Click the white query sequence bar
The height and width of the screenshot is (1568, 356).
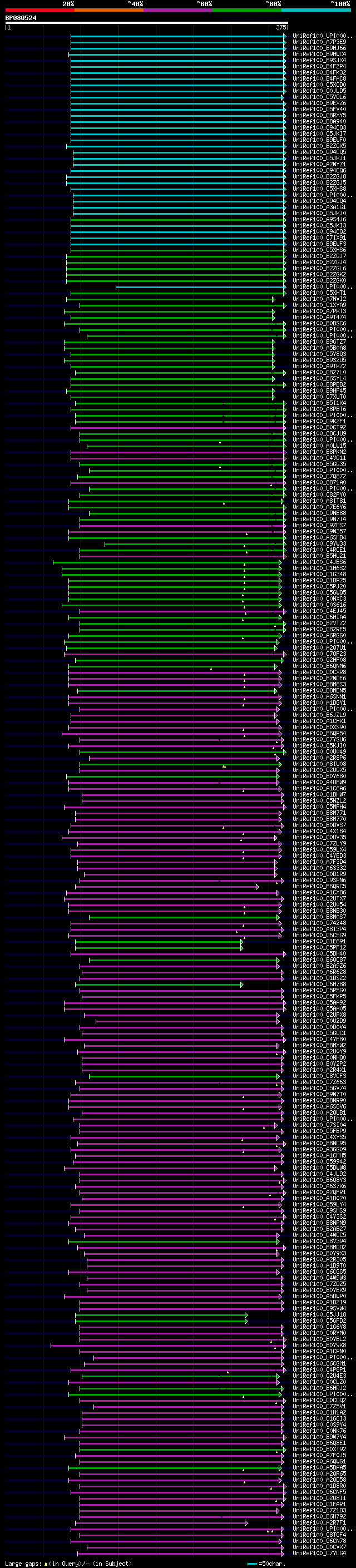click(x=147, y=23)
